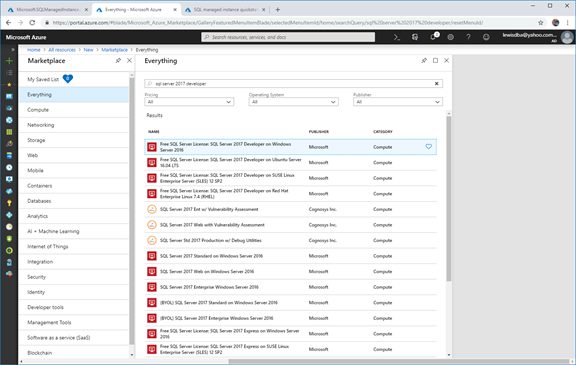Screen dimensions: 576x365
Task: Select Networking category
Action: click(x=73, y=125)
